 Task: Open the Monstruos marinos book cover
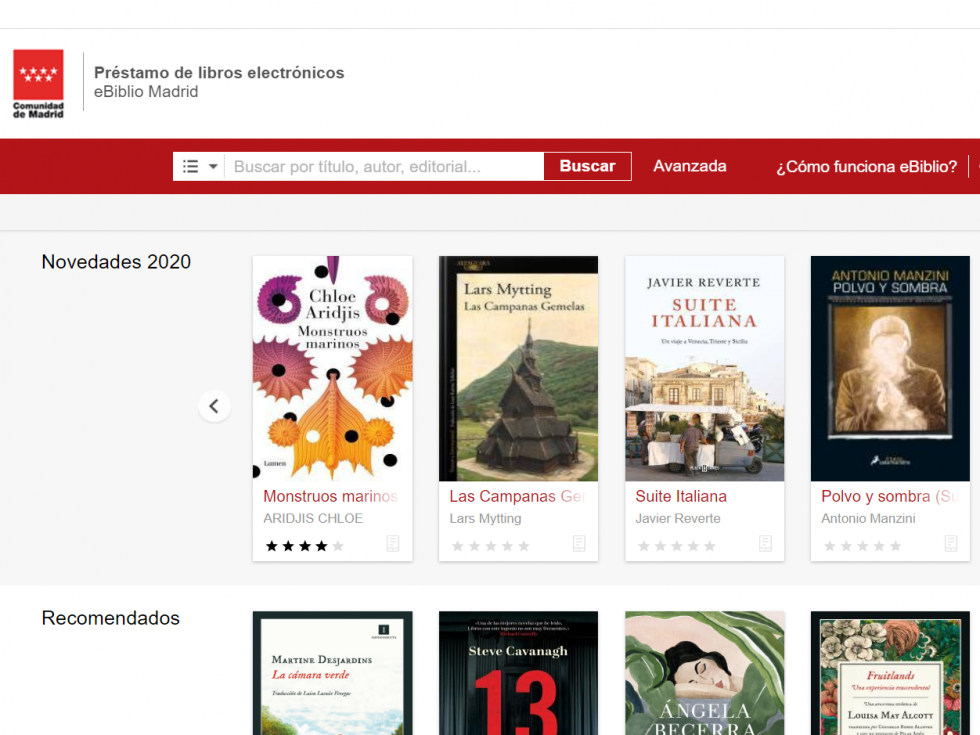click(x=332, y=368)
